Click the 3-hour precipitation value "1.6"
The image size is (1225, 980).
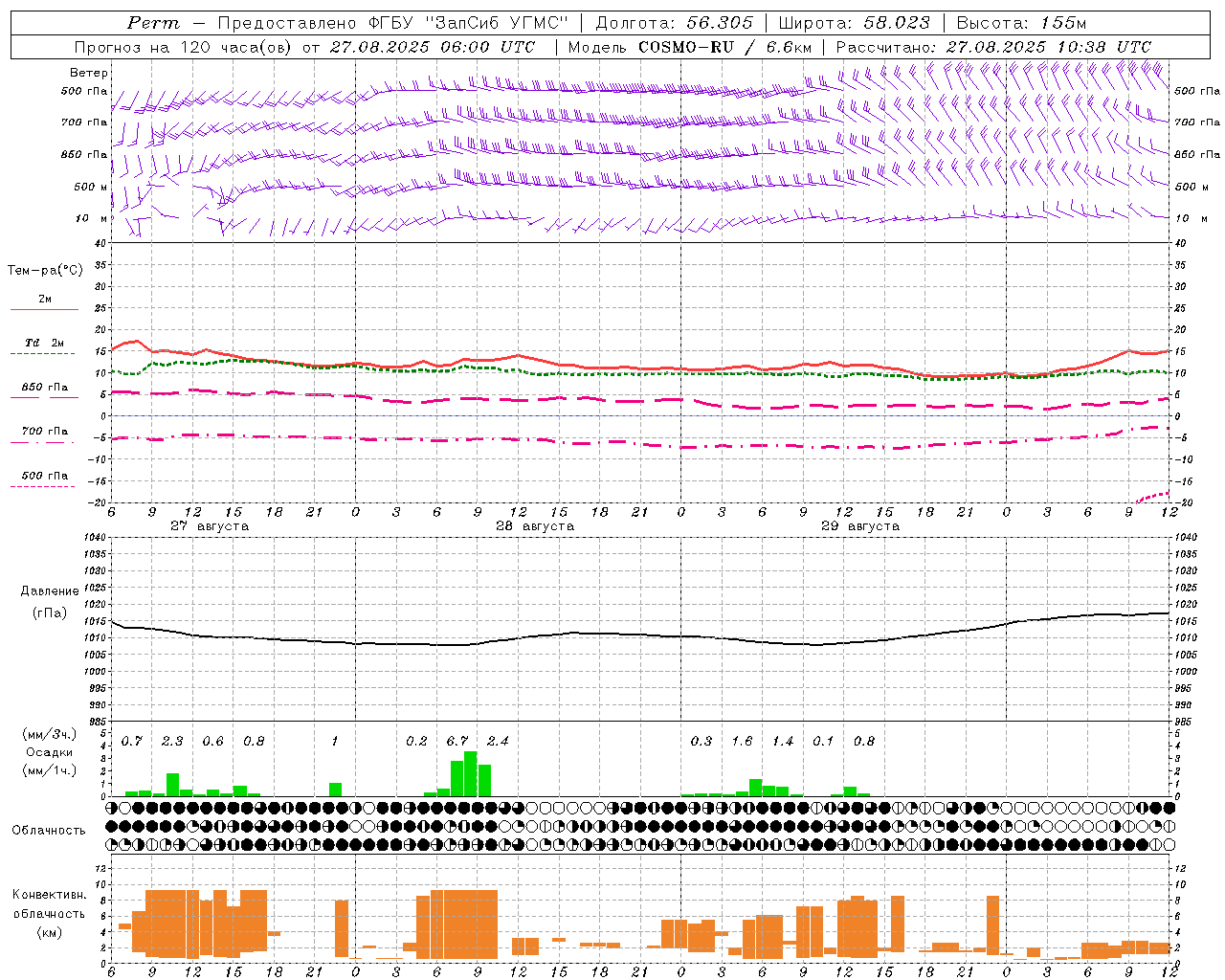pyautogui.click(x=742, y=742)
